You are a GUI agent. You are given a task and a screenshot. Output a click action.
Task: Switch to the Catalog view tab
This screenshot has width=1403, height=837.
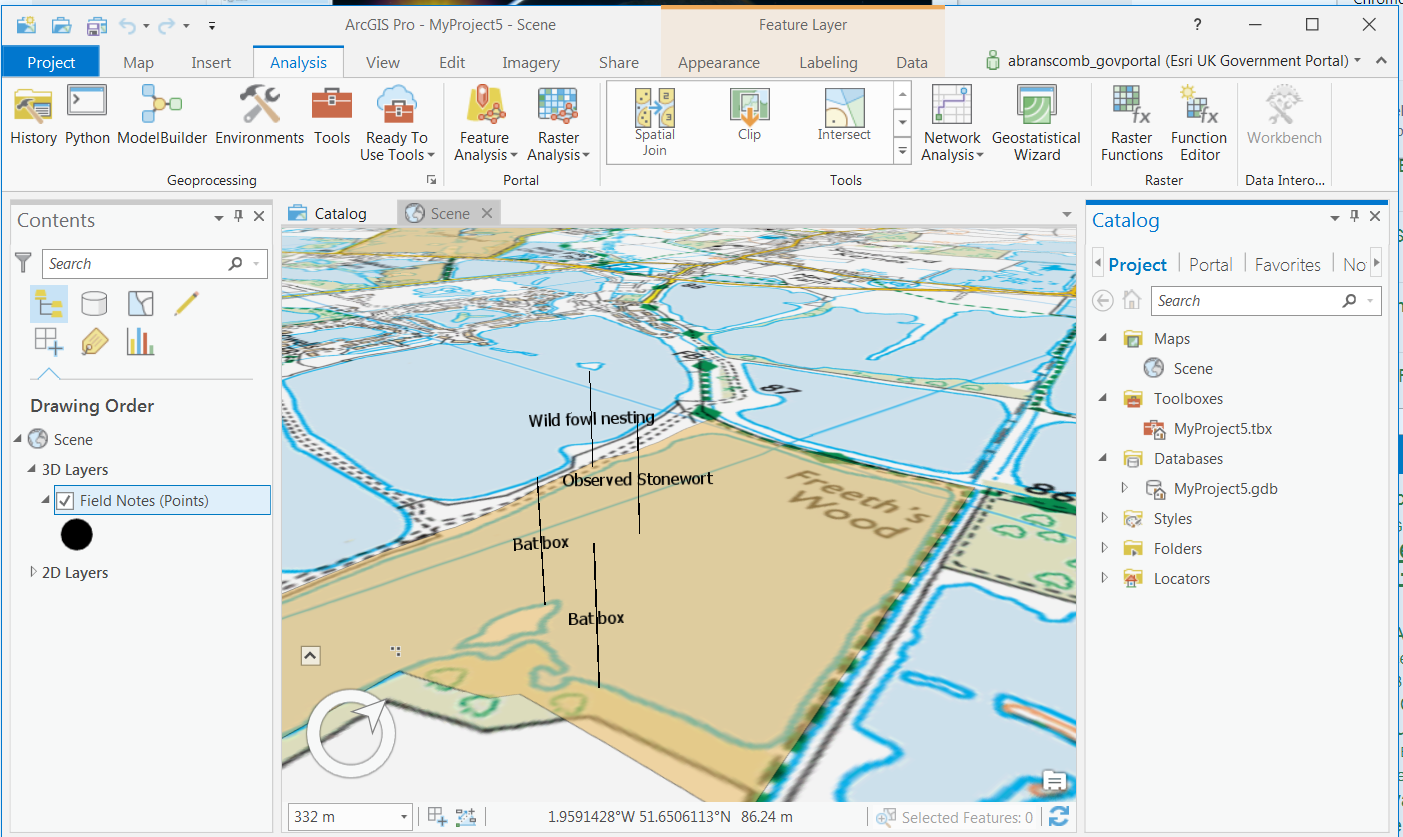[x=328, y=213]
